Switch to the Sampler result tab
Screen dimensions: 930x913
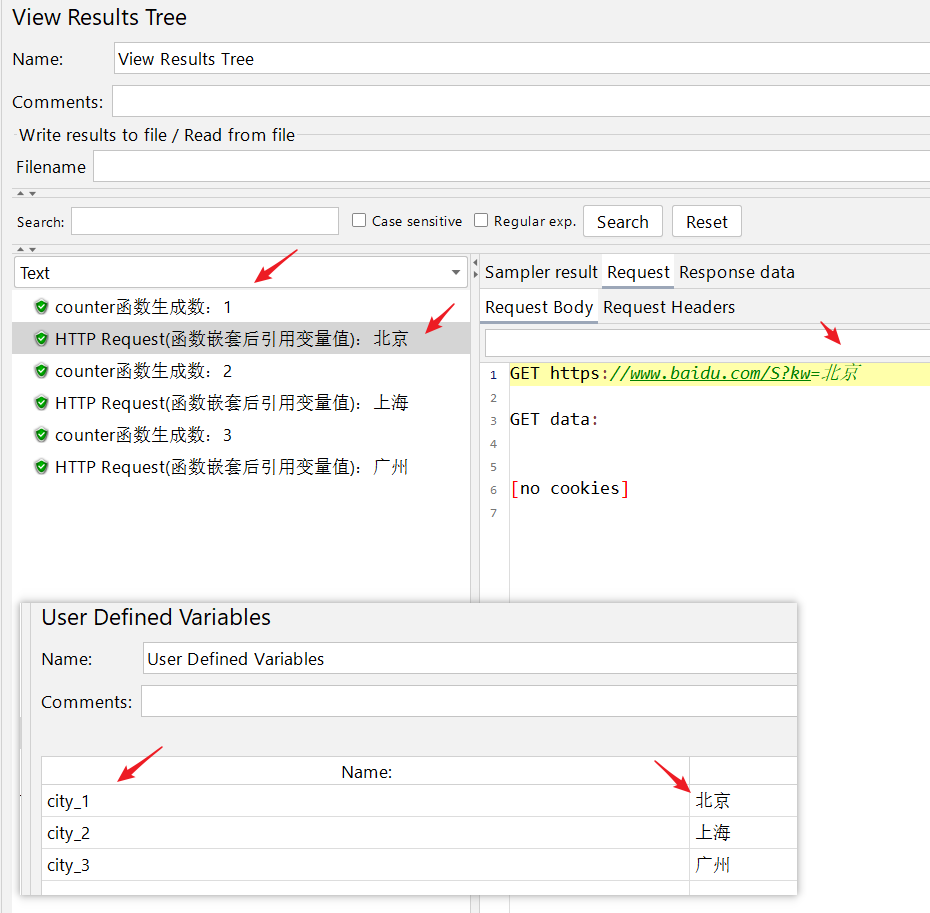click(x=541, y=272)
